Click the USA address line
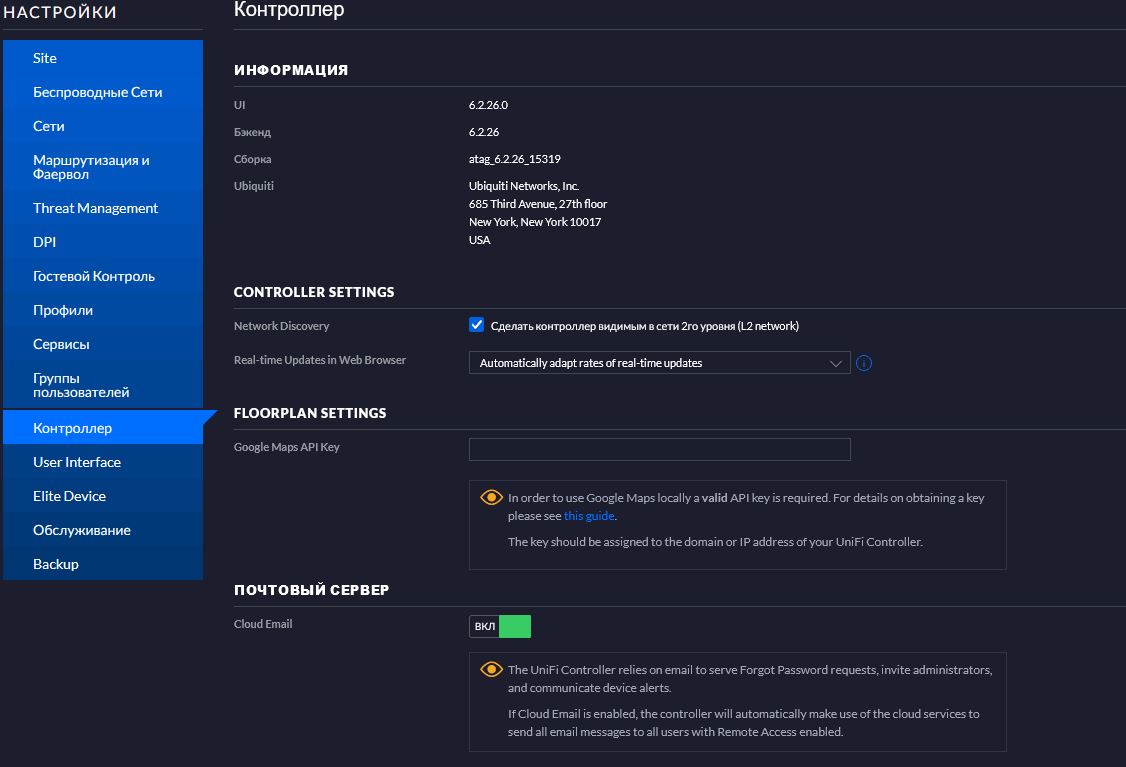Viewport: 1126px width, 767px height. click(480, 240)
